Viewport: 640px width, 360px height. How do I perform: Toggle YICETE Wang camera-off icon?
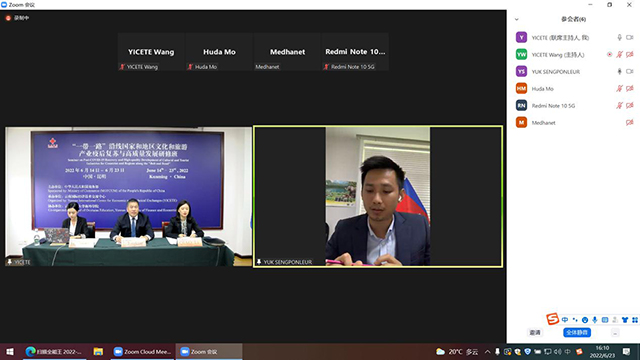[629, 54]
